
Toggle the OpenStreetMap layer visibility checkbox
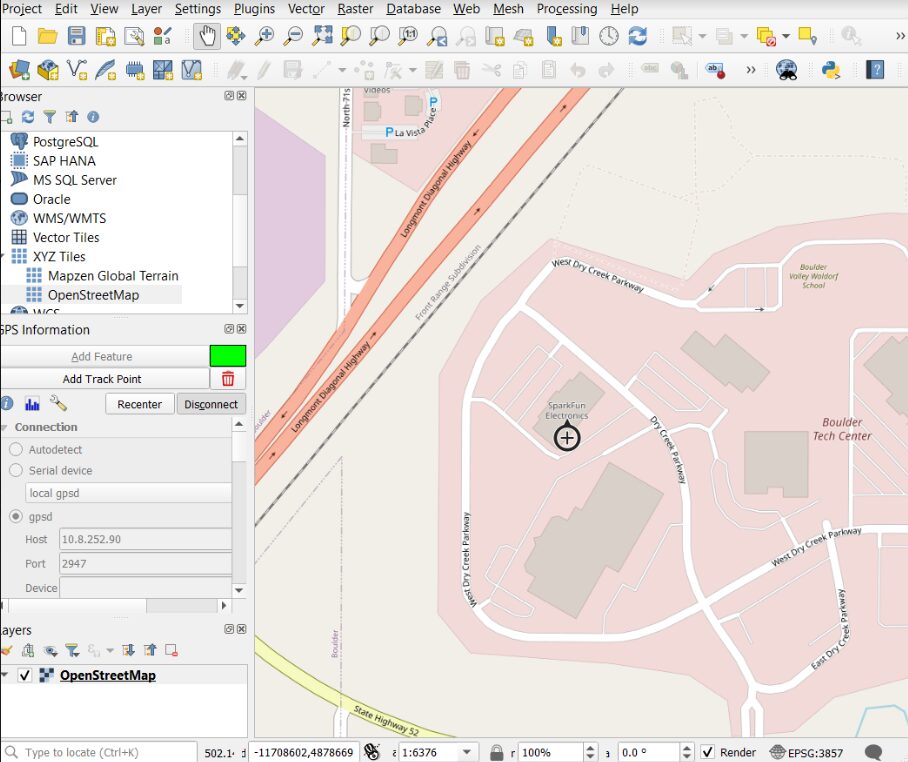(24, 675)
